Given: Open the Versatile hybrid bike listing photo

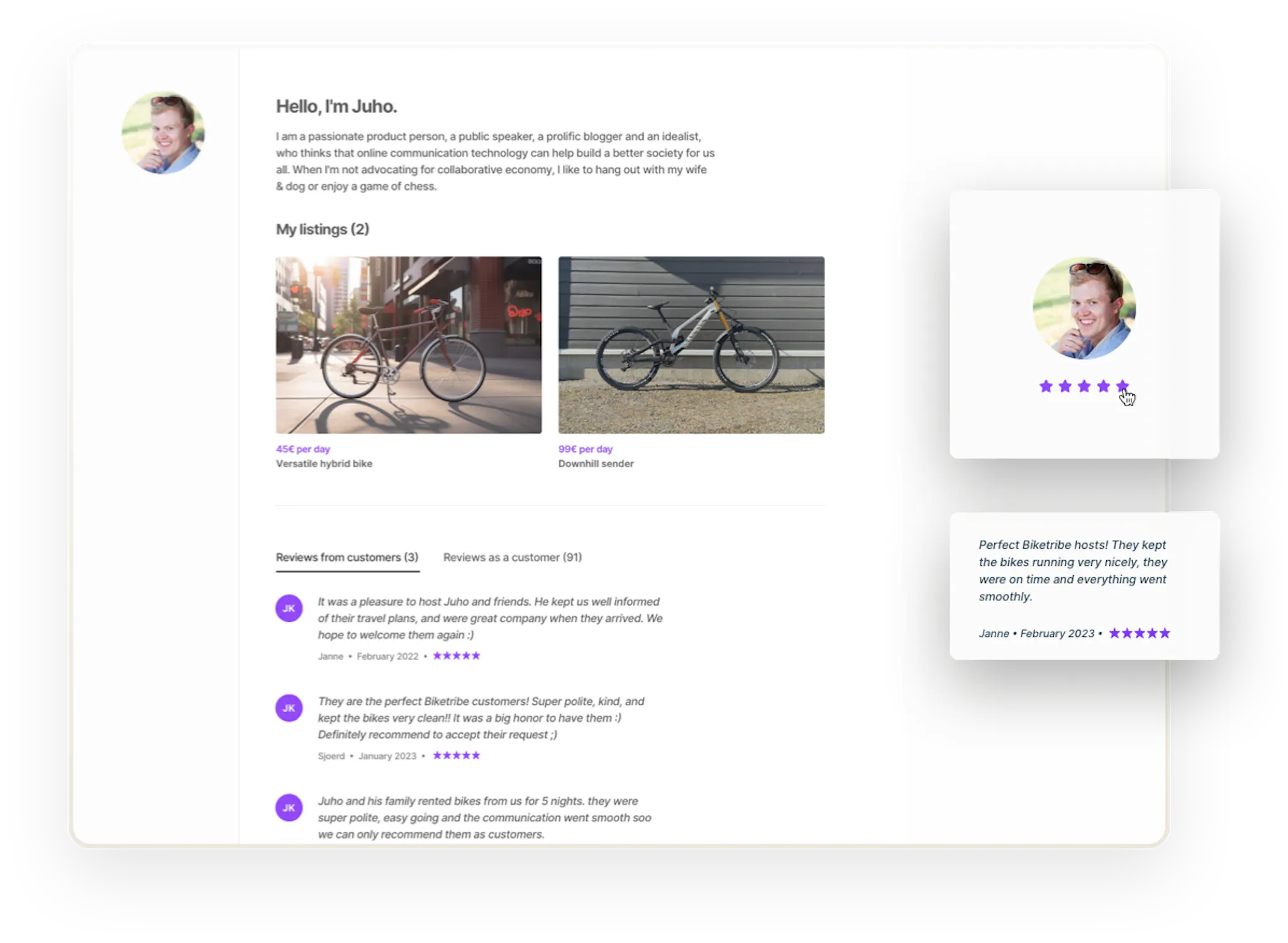Looking at the screenshot, I should click(x=408, y=345).
